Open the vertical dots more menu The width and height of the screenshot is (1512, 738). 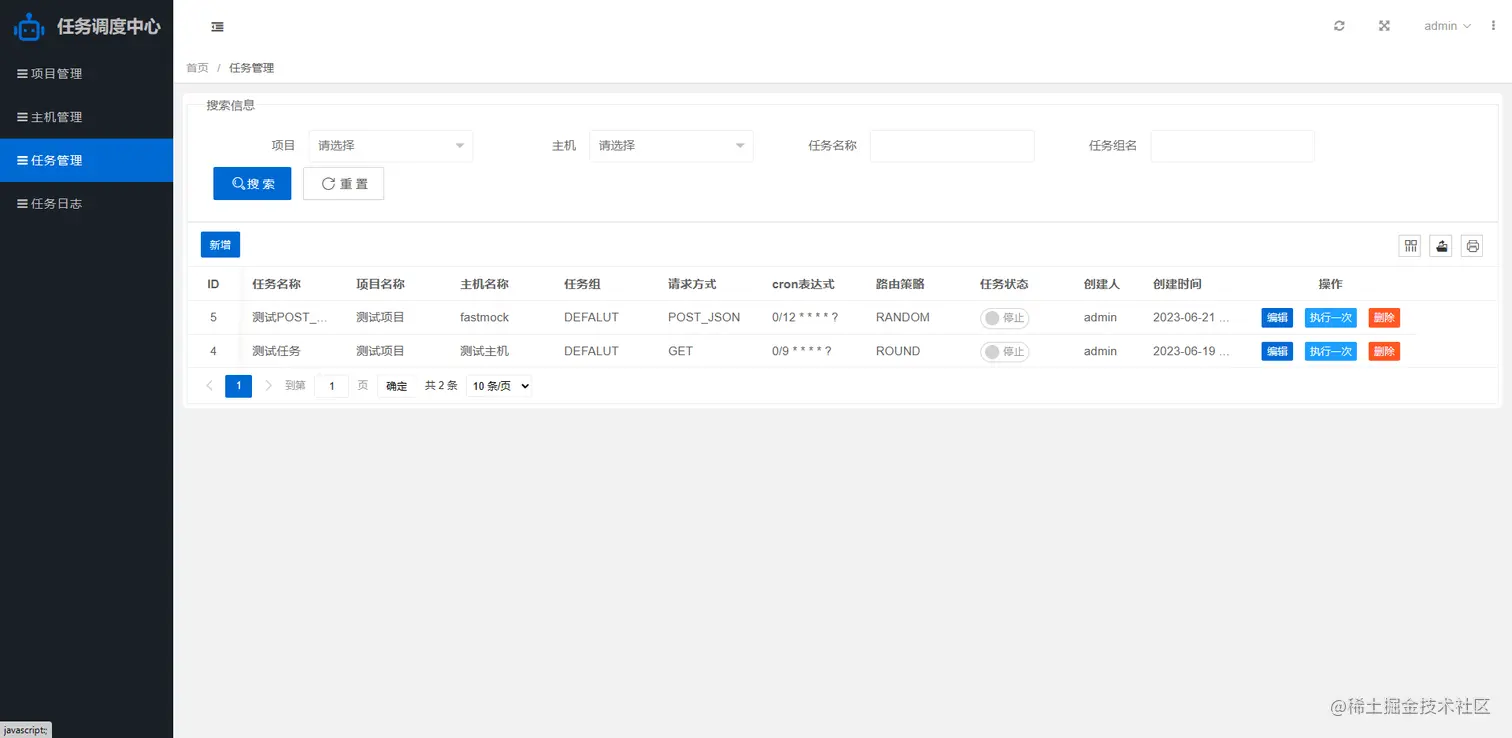click(1494, 26)
